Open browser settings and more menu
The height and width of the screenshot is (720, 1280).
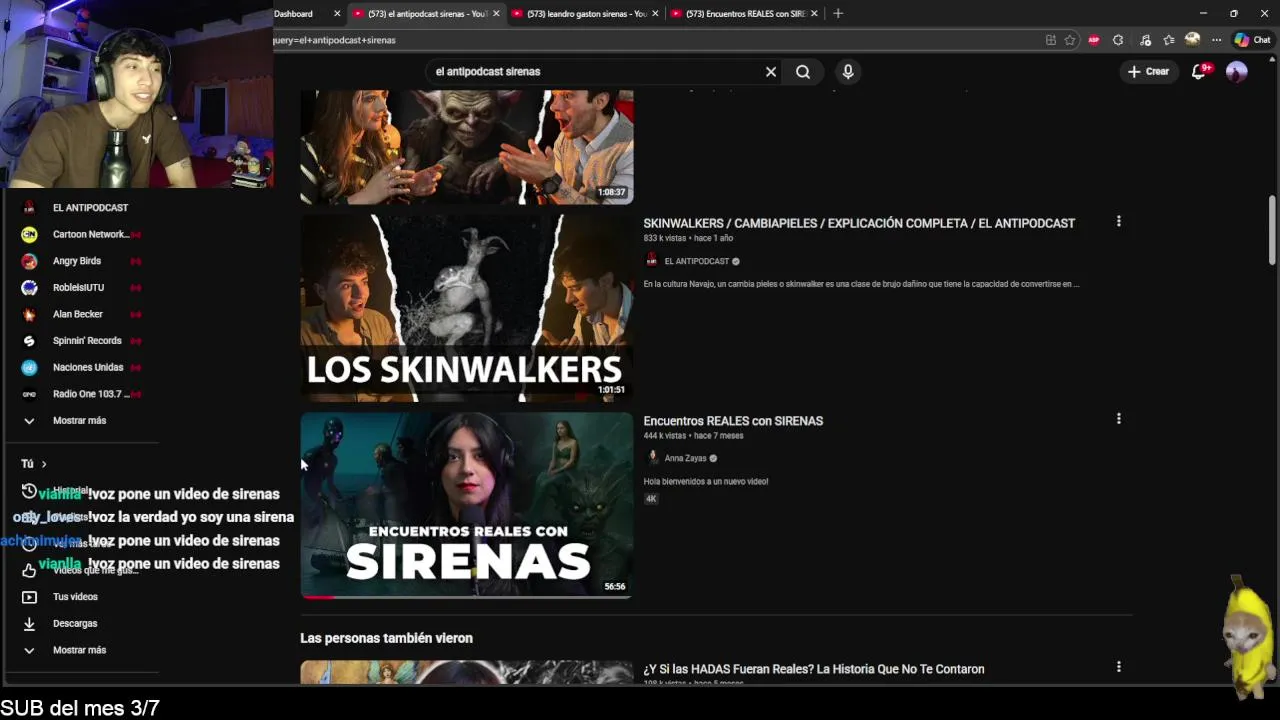click(x=1216, y=40)
